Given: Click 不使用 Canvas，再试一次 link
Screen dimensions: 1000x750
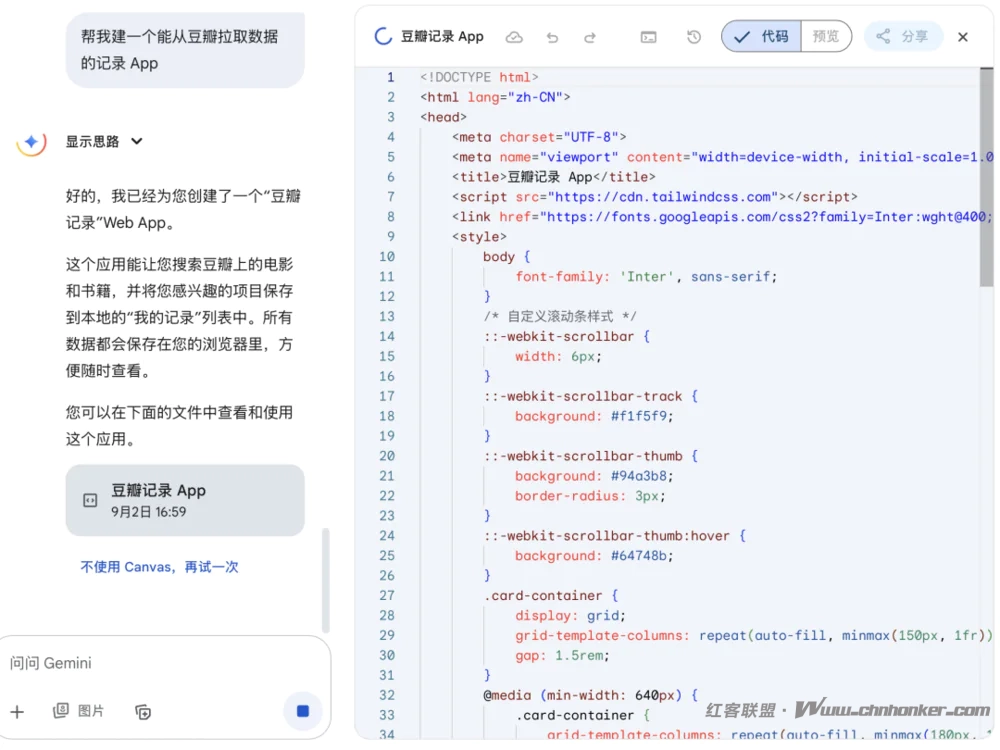Looking at the screenshot, I should coord(159,567).
